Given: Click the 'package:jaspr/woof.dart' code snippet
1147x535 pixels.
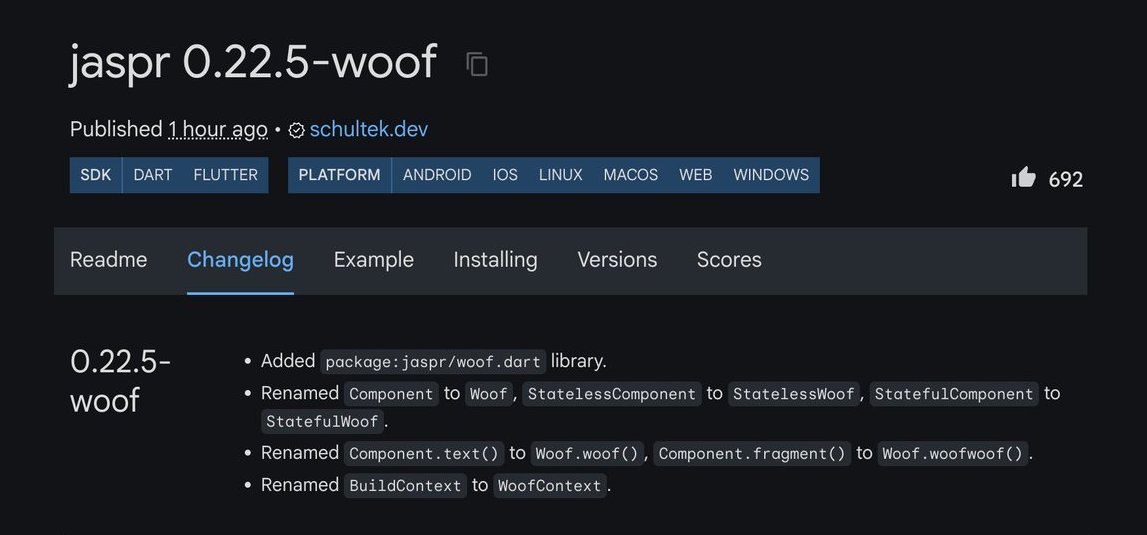Looking at the screenshot, I should (433, 362).
